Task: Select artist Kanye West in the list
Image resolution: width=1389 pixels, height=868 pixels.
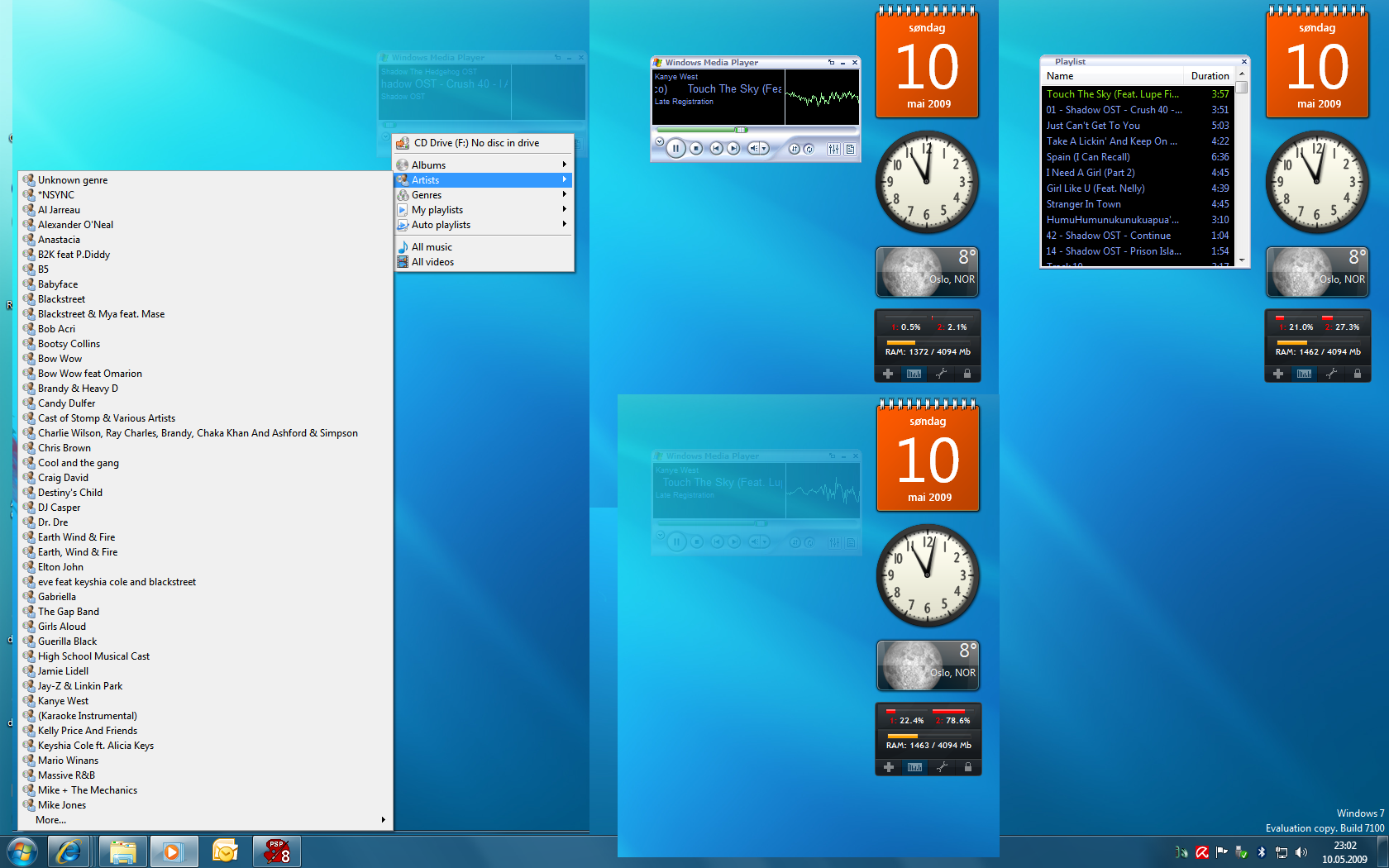Action: point(205,701)
